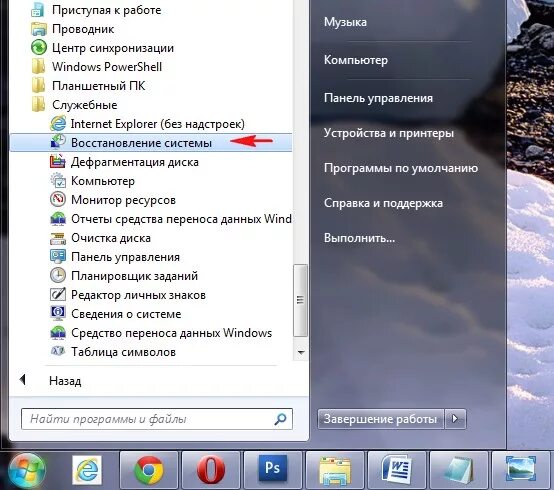Launch Google Chrome from the taskbar
This screenshot has height=490, width=554.
tap(149, 470)
